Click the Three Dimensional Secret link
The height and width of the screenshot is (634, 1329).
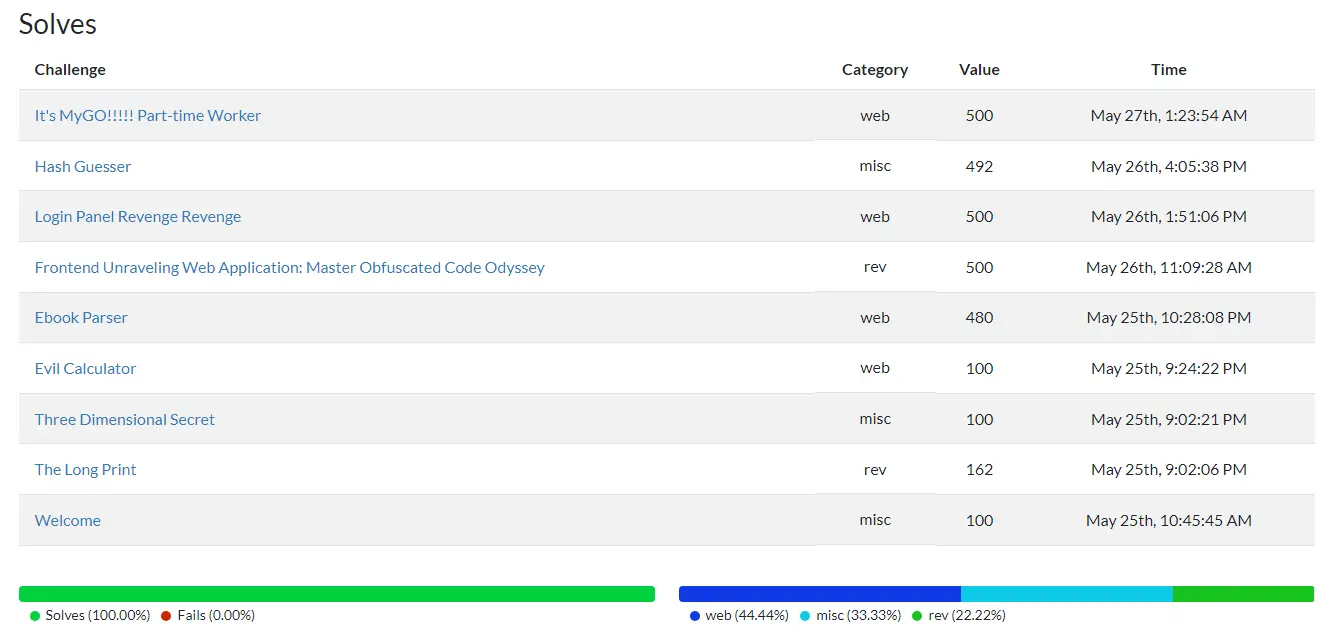click(x=124, y=420)
